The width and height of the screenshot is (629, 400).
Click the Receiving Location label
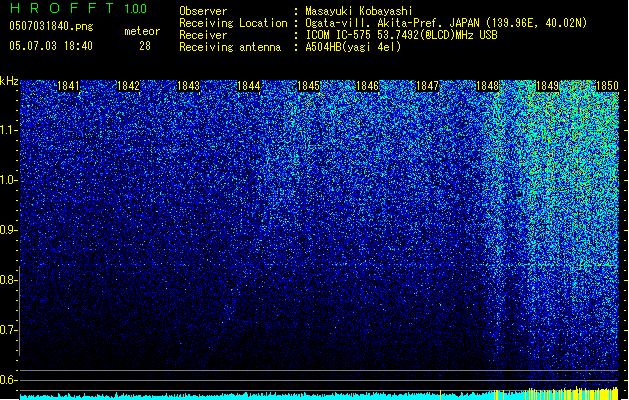pyautogui.click(x=233, y=23)
